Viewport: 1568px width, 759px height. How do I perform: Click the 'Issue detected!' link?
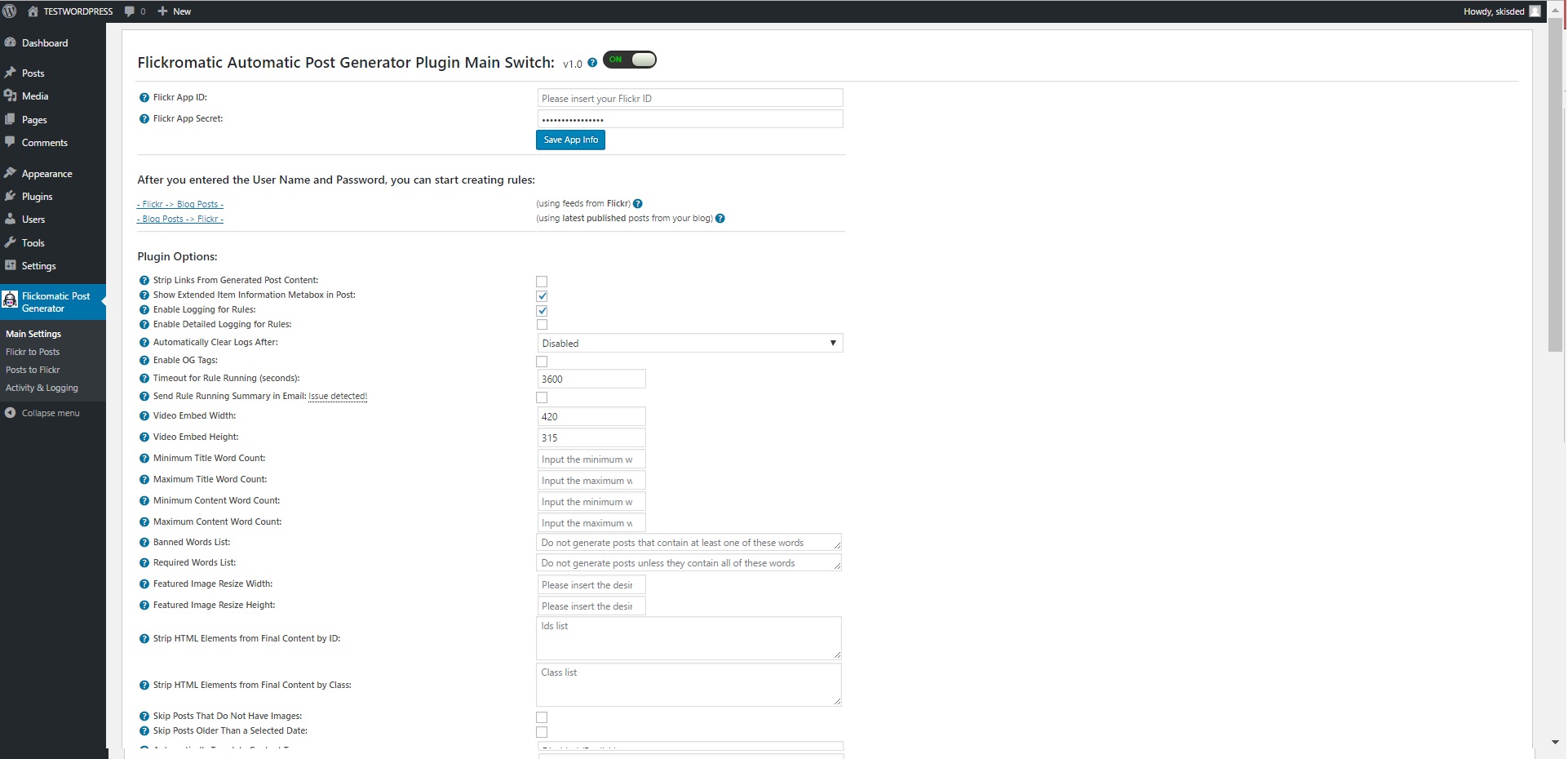click(338, 397)
